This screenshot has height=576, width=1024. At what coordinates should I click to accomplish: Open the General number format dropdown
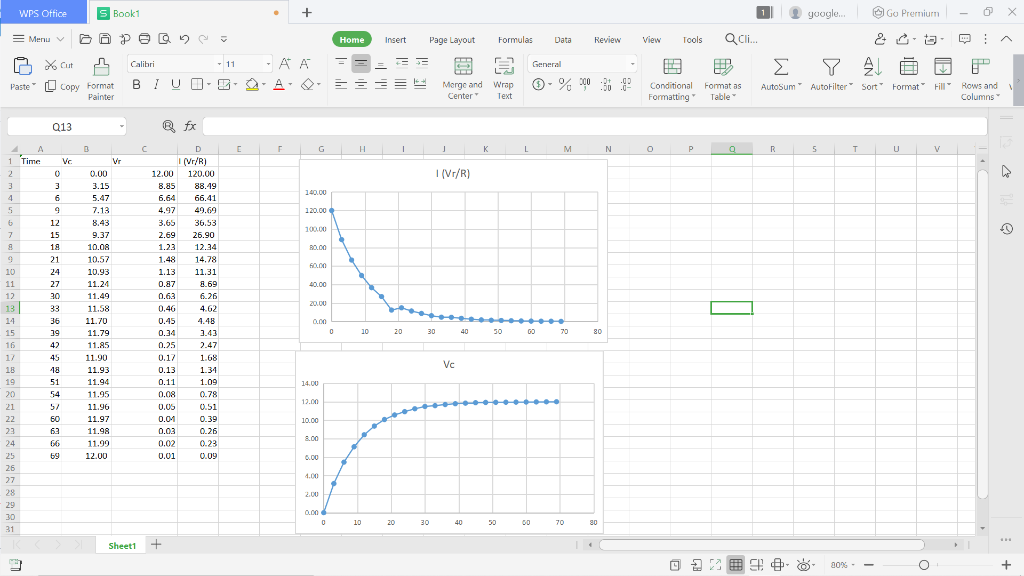632,64
